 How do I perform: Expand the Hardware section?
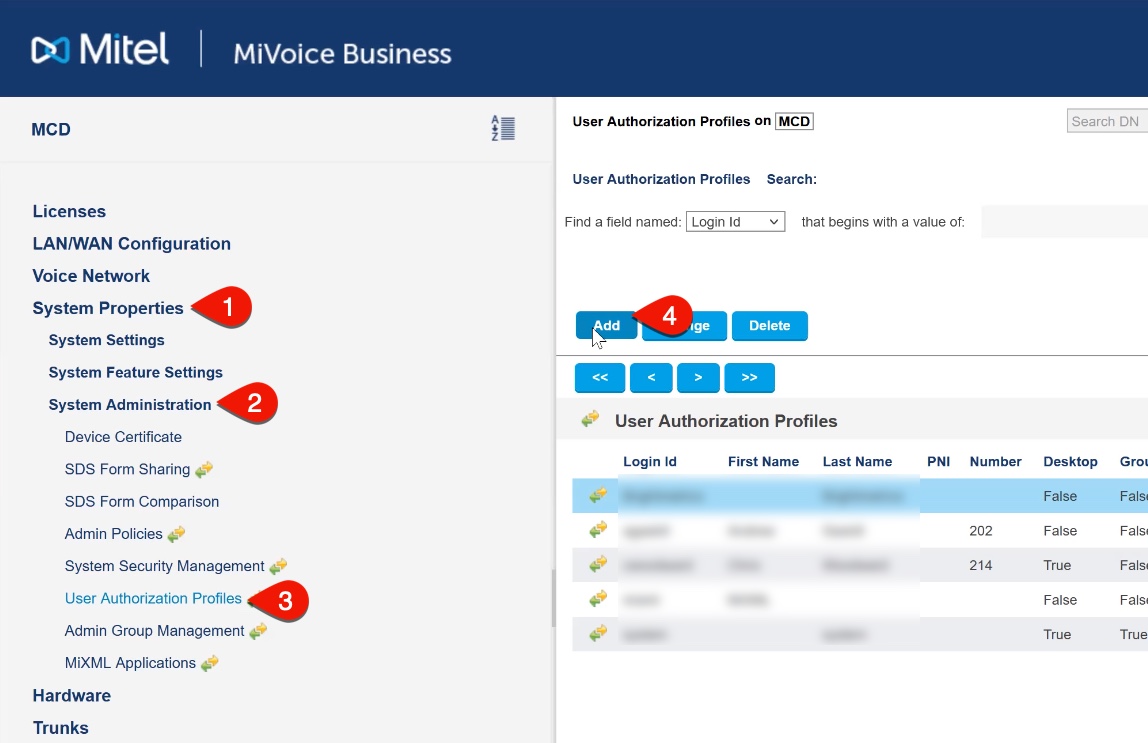coord(71,695)
